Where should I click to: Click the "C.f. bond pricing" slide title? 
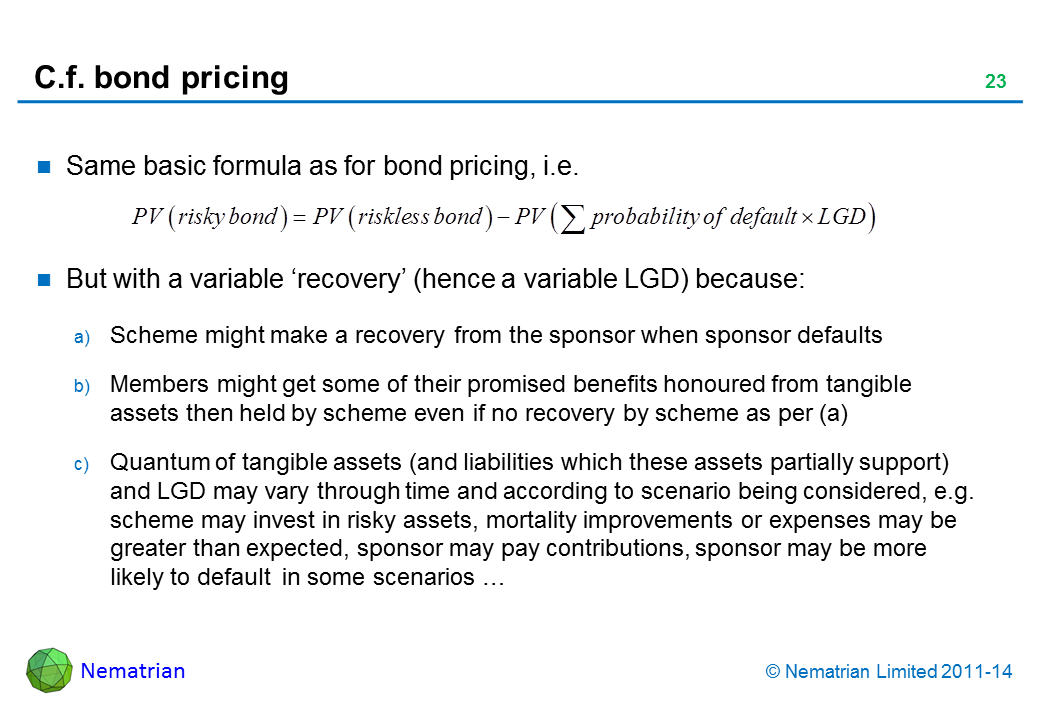coord(161,78)
